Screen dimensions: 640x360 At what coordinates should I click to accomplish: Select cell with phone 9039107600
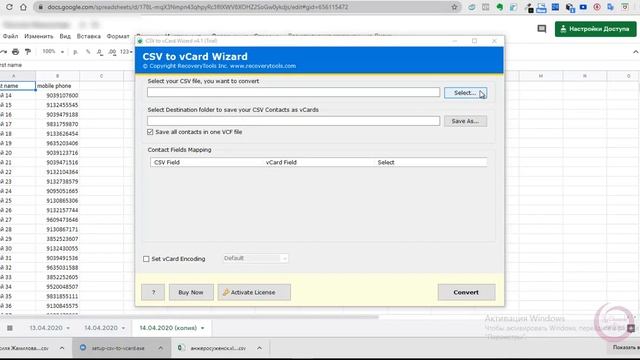point(58,96)
